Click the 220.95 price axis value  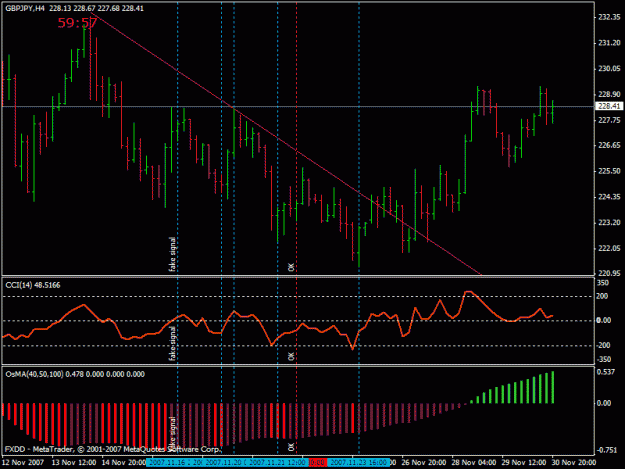609,273
